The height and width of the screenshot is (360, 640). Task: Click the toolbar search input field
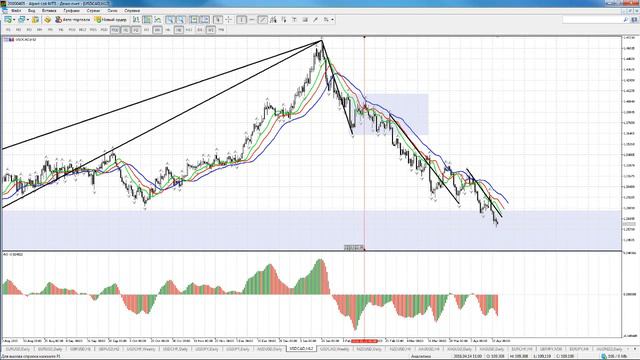(592, 20)
